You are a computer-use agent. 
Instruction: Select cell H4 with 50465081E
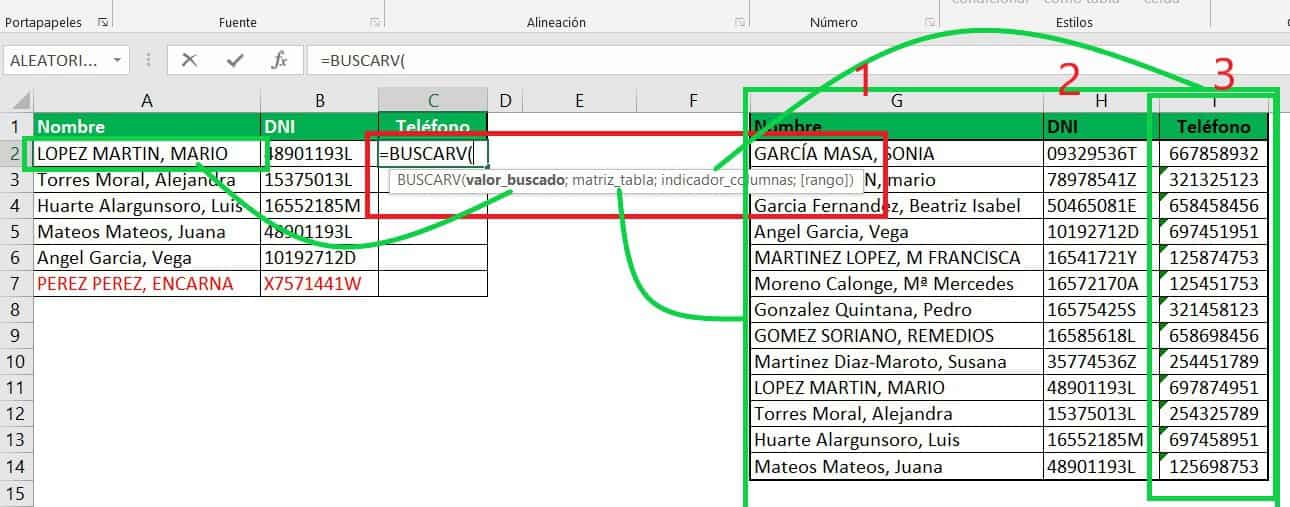tap(1101, 205)
